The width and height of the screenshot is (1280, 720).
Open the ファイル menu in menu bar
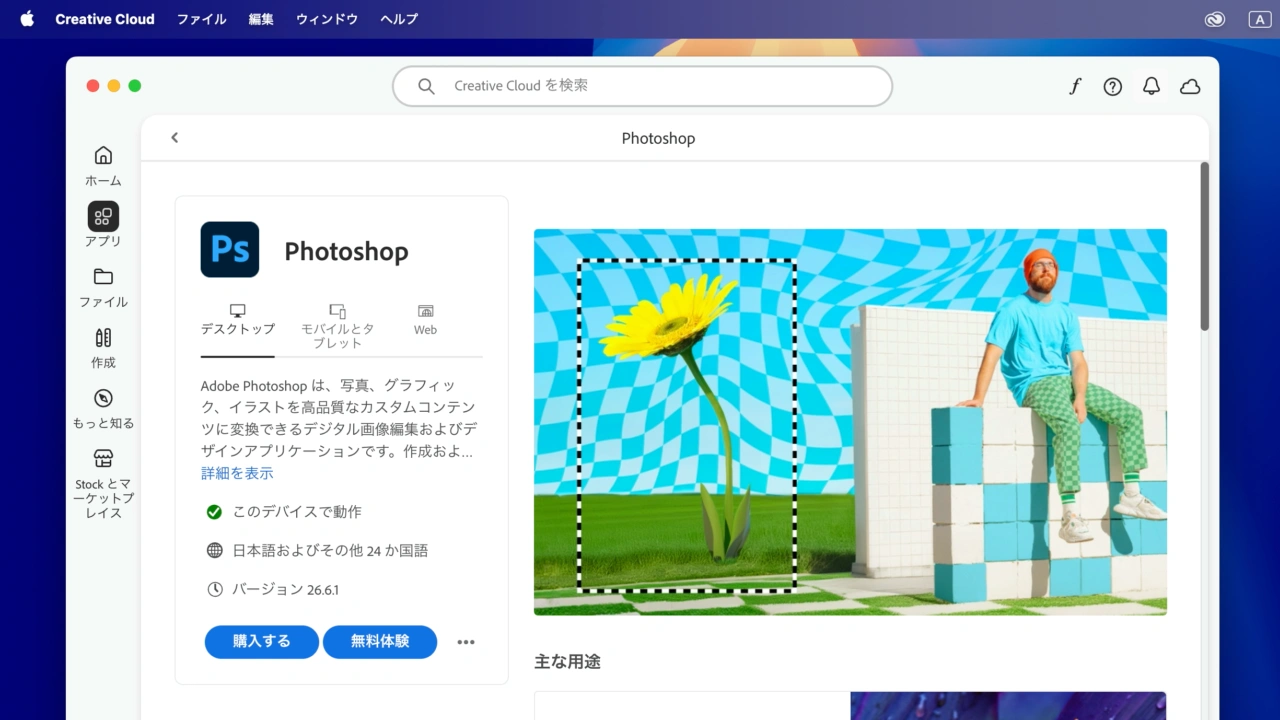(202, 19)
